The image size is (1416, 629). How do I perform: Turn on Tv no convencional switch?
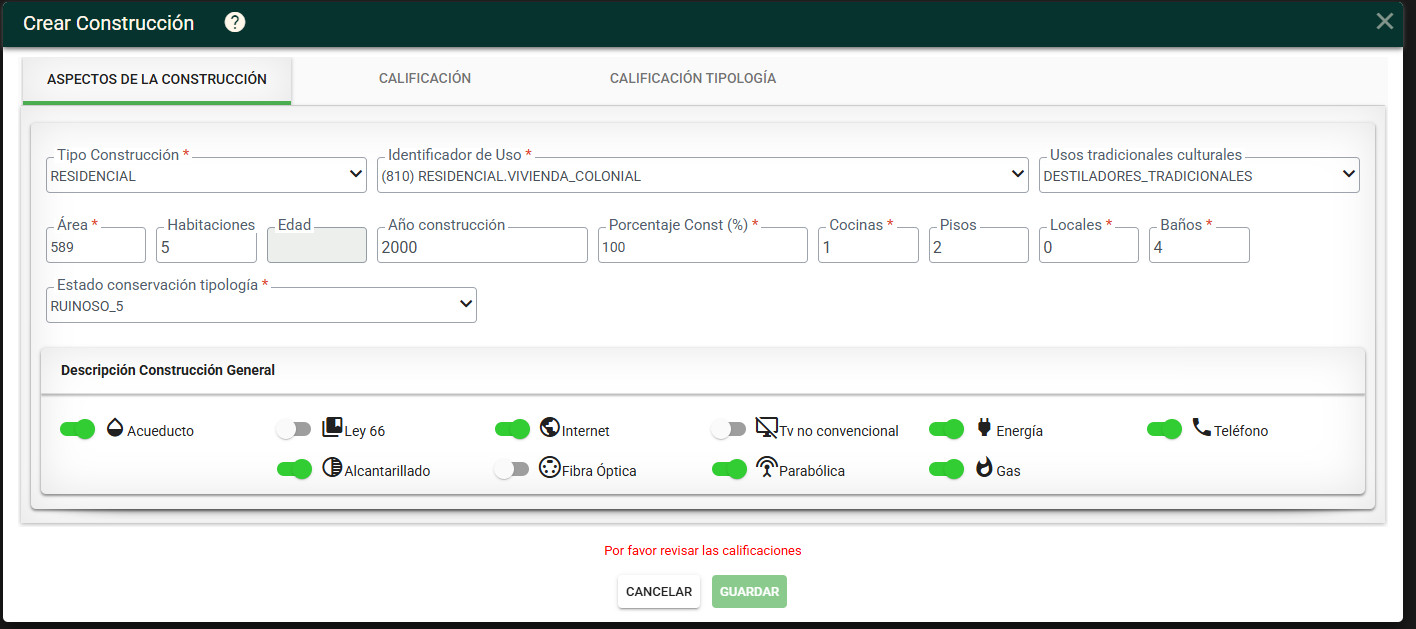pyautogui.click(x=729, y=429)
